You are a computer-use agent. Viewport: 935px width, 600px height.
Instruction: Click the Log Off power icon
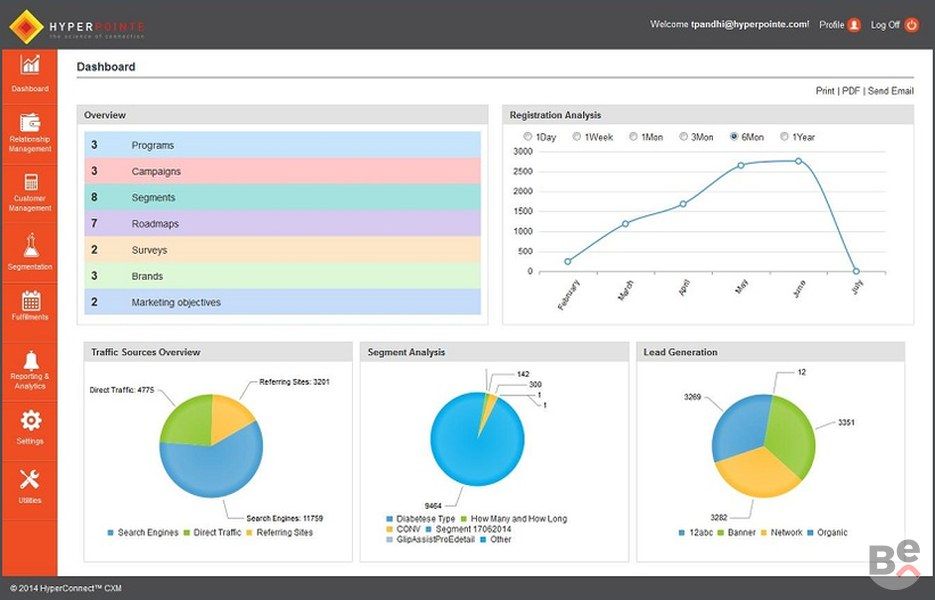pyautogui.click(x=911, y=25)
